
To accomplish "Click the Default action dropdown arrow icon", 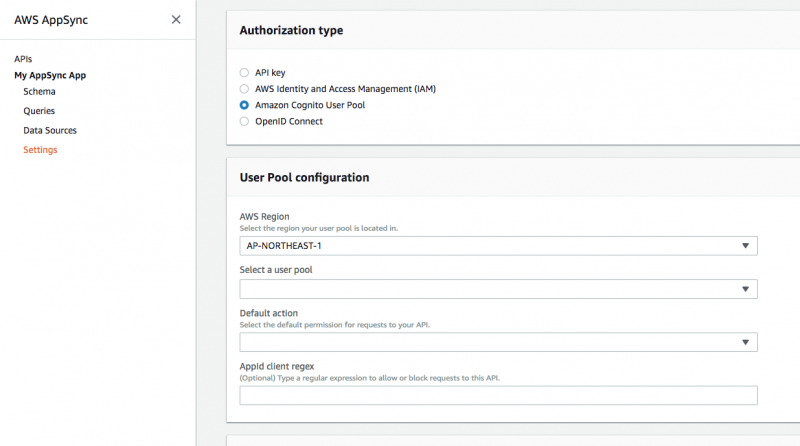I will pyautogui.click(x=745, y=342).
